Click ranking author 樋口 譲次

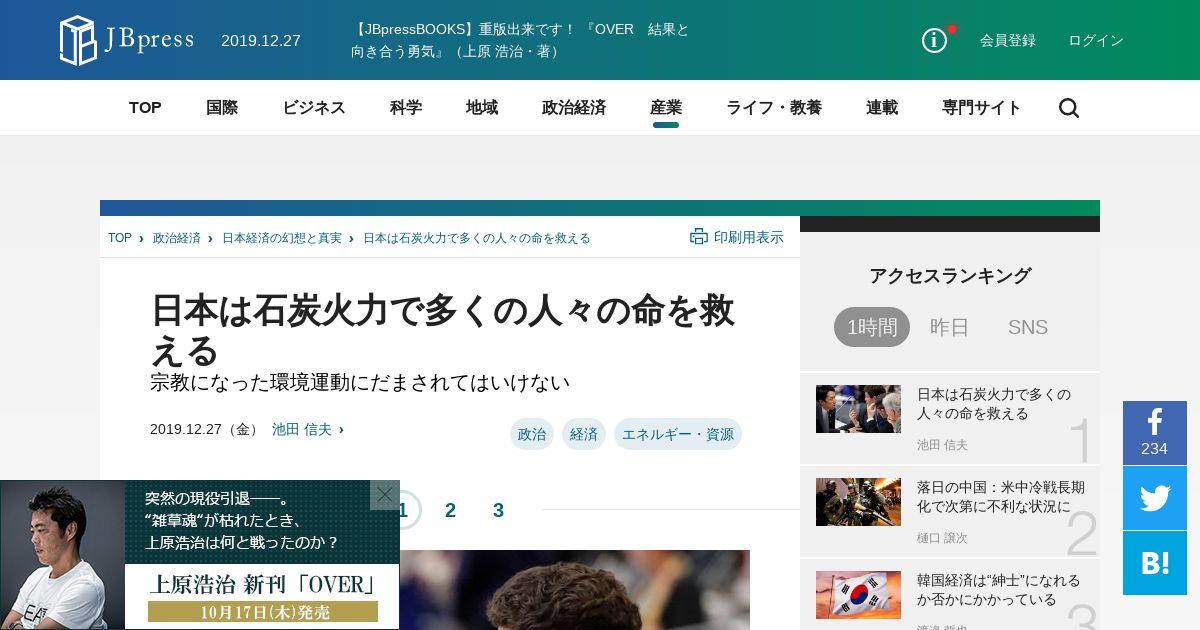point(942,538)
